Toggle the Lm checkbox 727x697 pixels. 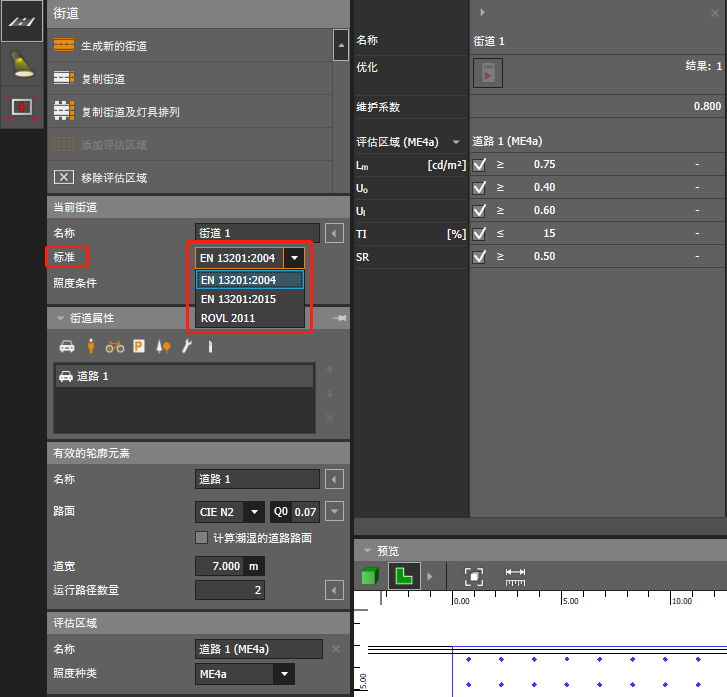coord(479,165)
